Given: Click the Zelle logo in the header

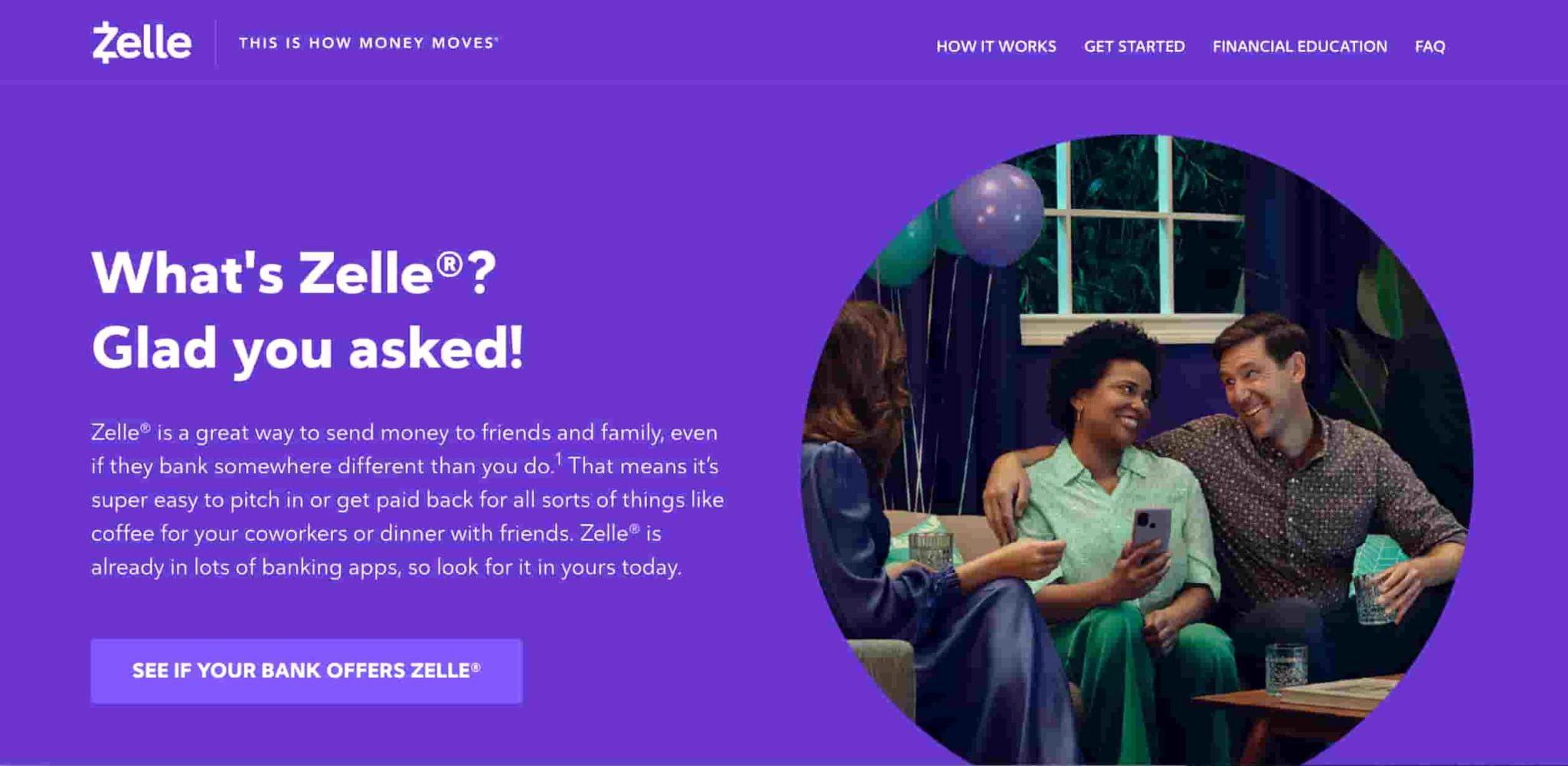Looking at the screenshot, I should [x=142, y=42].
